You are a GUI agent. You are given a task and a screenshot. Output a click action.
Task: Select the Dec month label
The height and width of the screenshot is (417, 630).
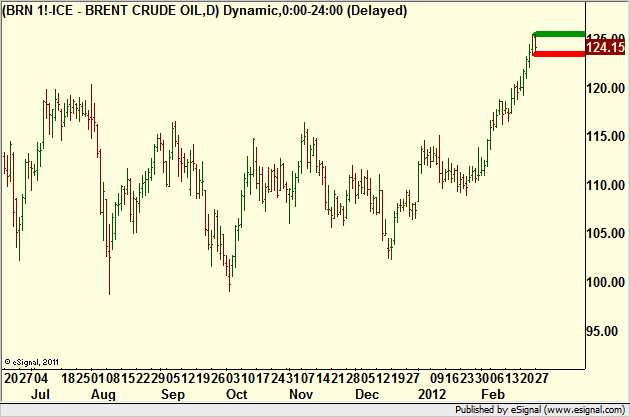click(x=366, y=394)
